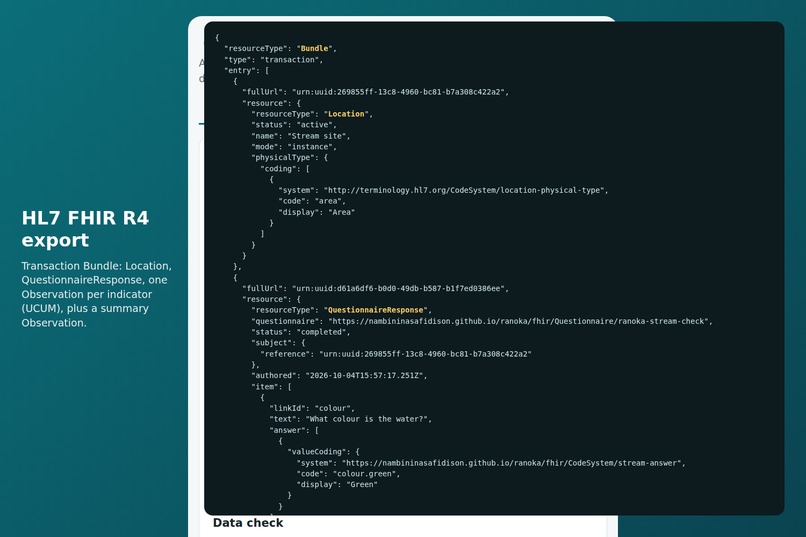806x537 pixels.
Task: Click the "physicalType": { line
Action: coord(289,158)
